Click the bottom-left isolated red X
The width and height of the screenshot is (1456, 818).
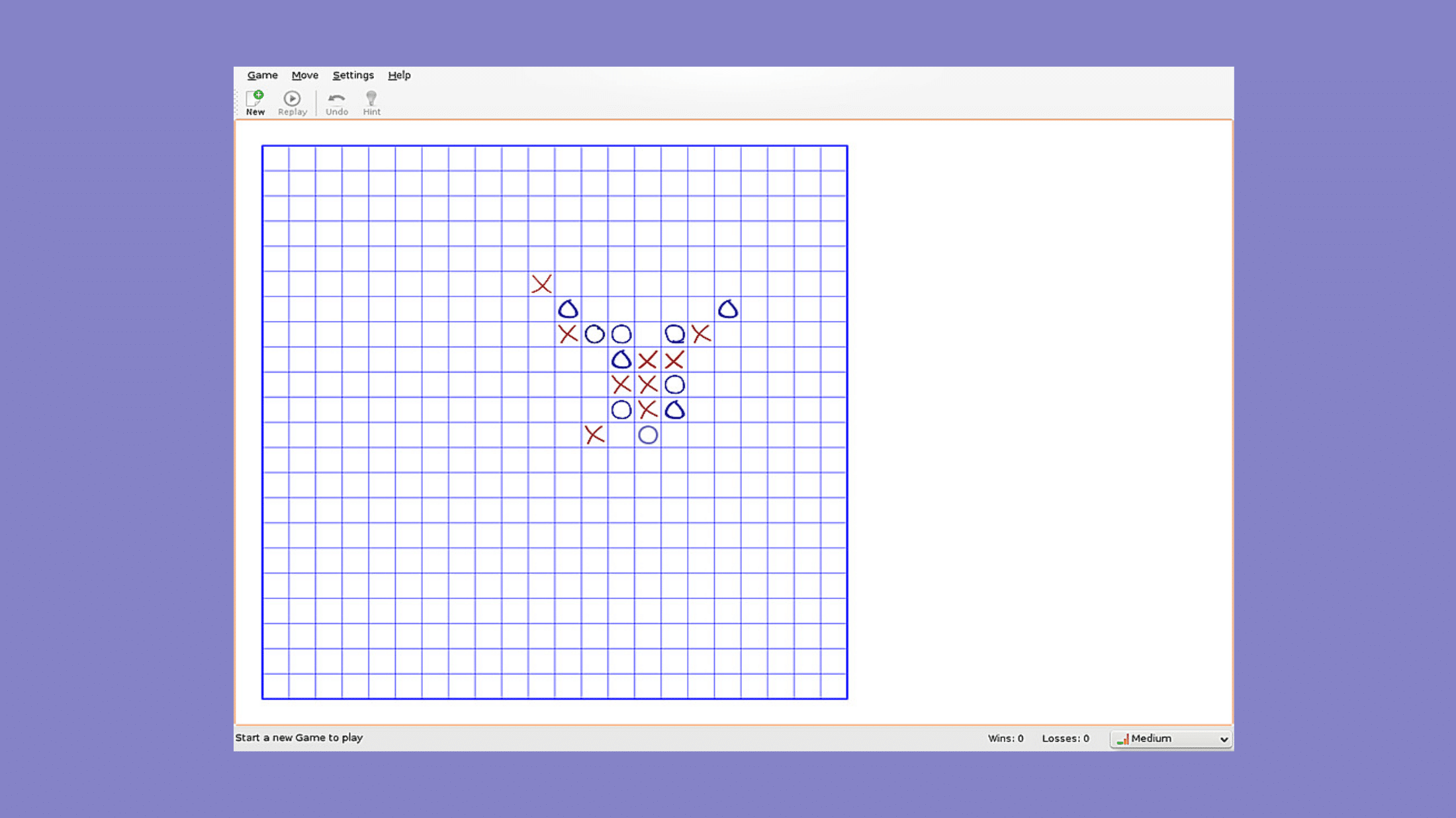pos(594,435)
